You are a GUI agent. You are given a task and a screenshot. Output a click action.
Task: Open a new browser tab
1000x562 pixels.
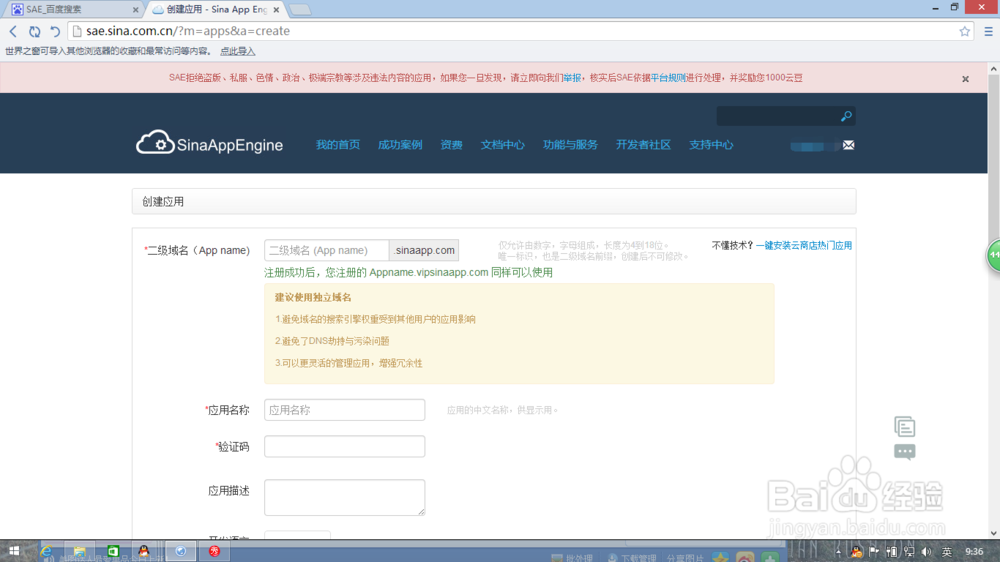300,10
